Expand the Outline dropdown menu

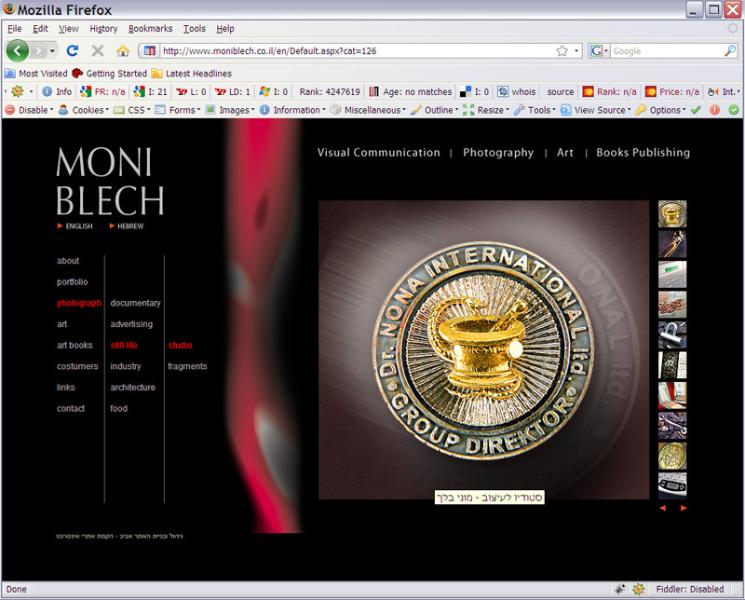click(x=434, y=110)
